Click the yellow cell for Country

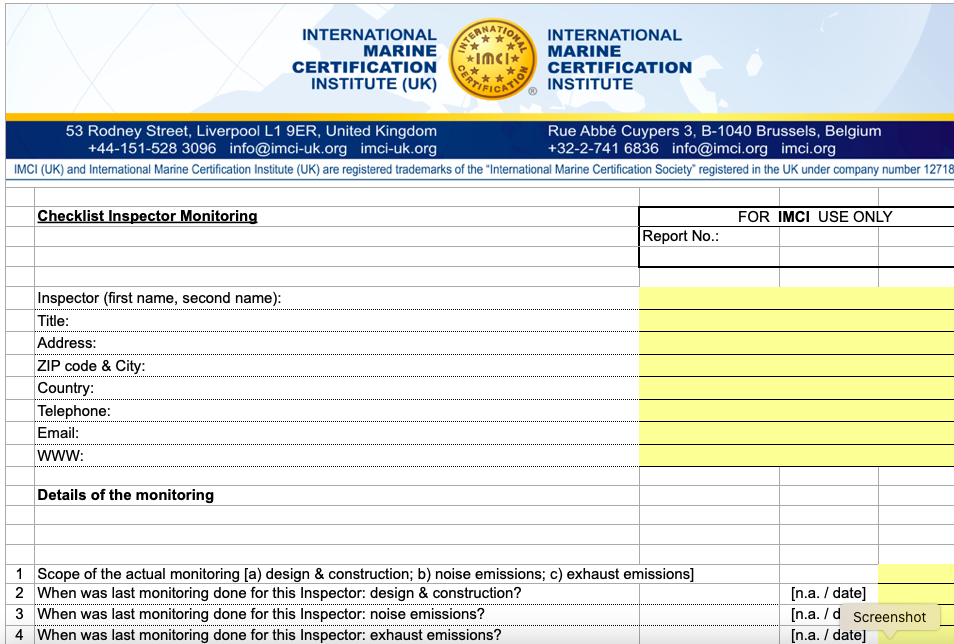point(795,388)
